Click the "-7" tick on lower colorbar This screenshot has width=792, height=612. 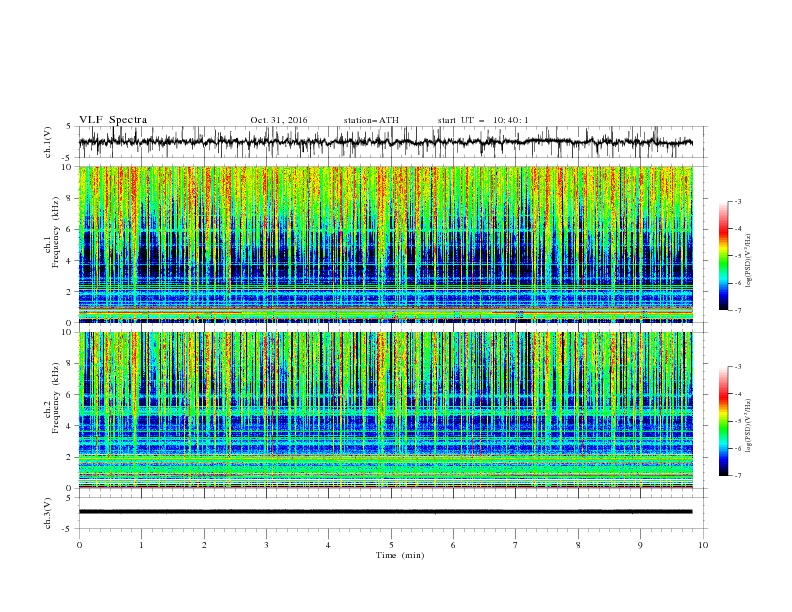pyautogui.click(x=737, y=476)
